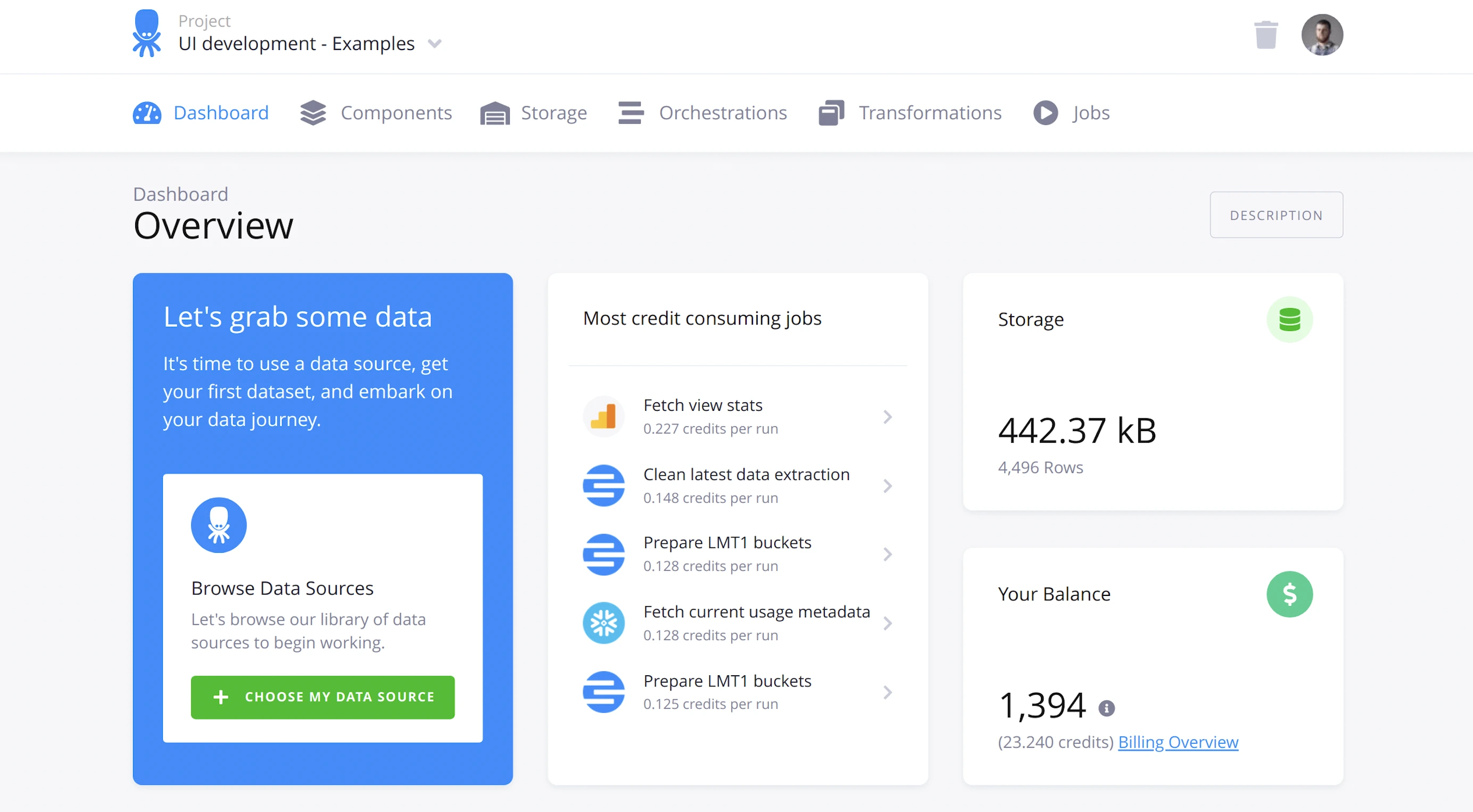This screenshot has width=1473, height=812.
Task: Click the Transformations copy icon
Action: point(831,113)
